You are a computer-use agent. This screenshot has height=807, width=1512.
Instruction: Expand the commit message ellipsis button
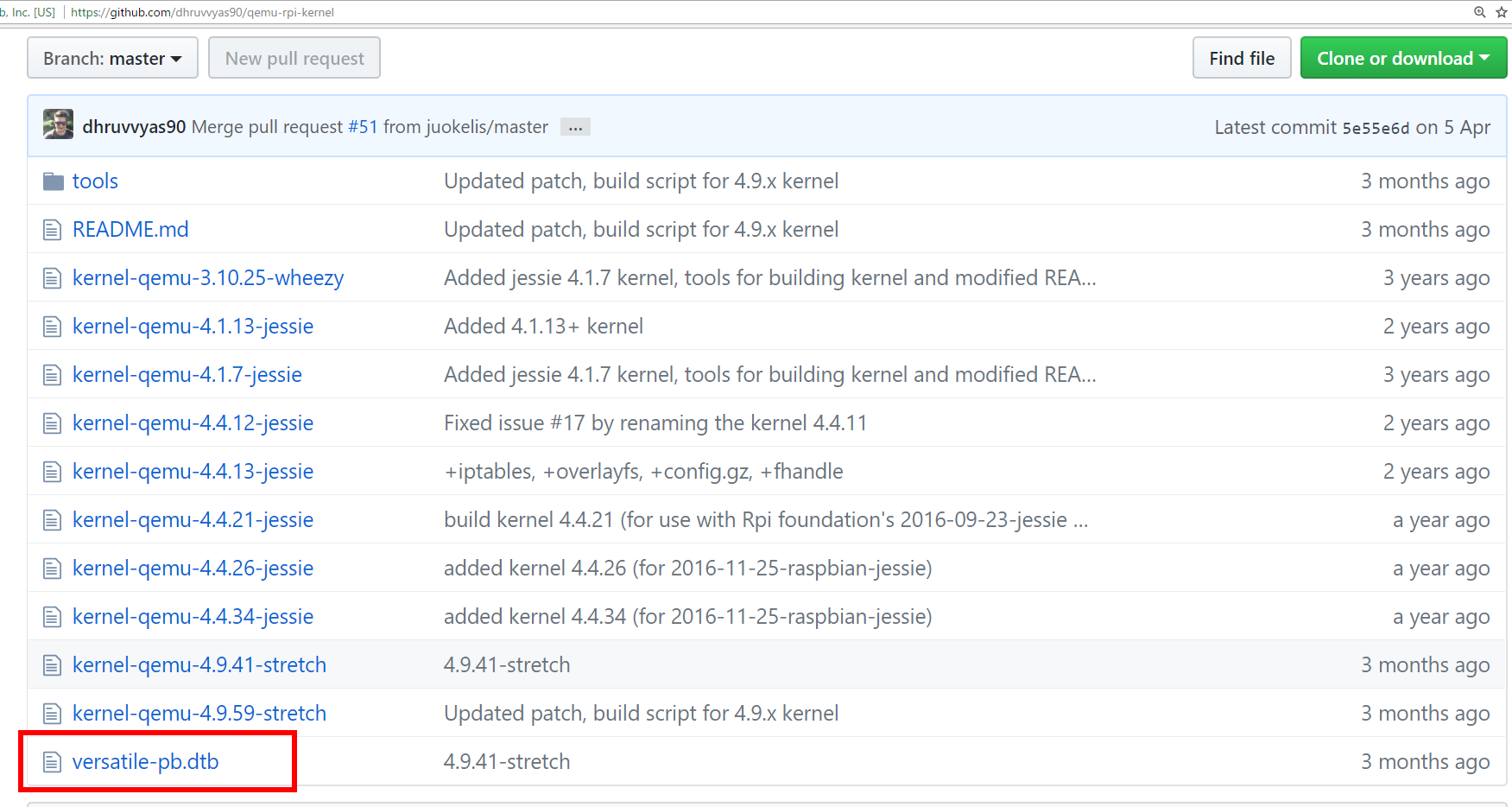[575, 127]
